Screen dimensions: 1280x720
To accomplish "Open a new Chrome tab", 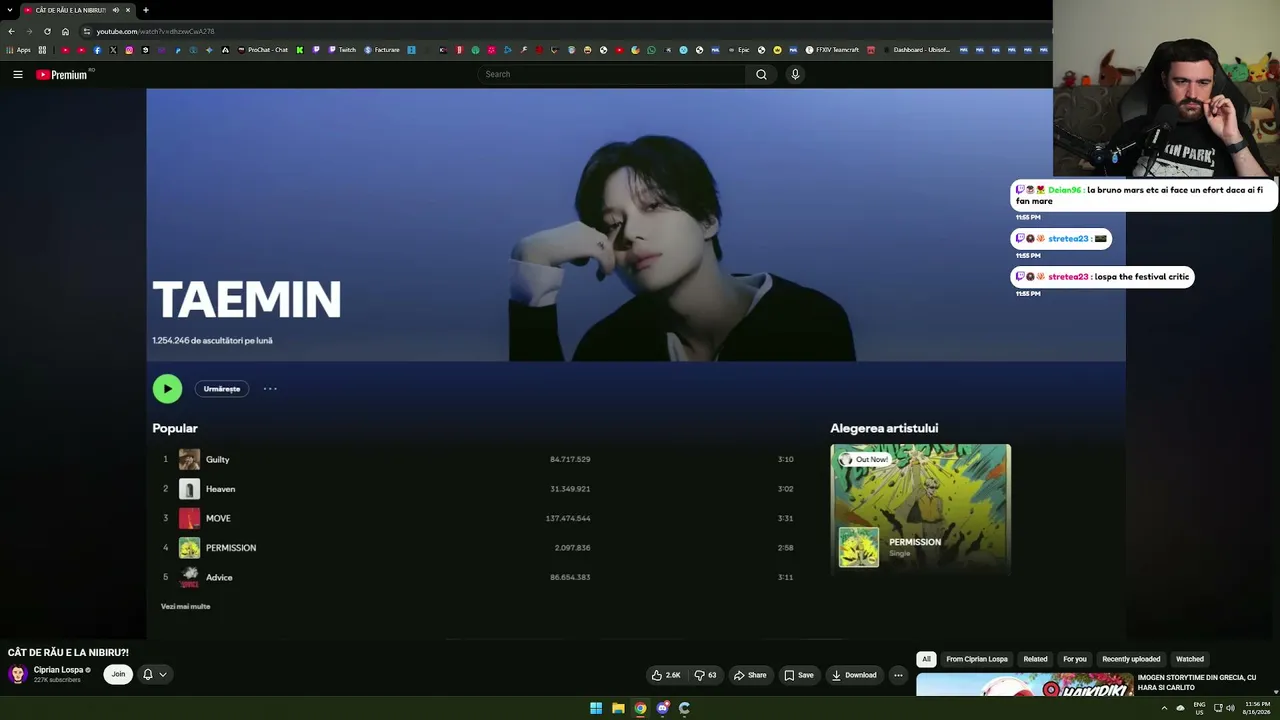I will (145, 10).
